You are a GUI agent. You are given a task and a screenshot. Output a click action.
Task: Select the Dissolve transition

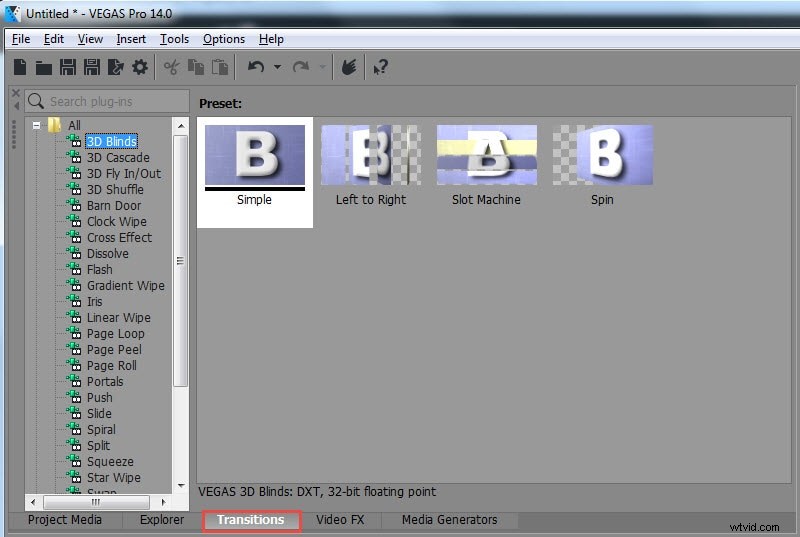(108, 253)
